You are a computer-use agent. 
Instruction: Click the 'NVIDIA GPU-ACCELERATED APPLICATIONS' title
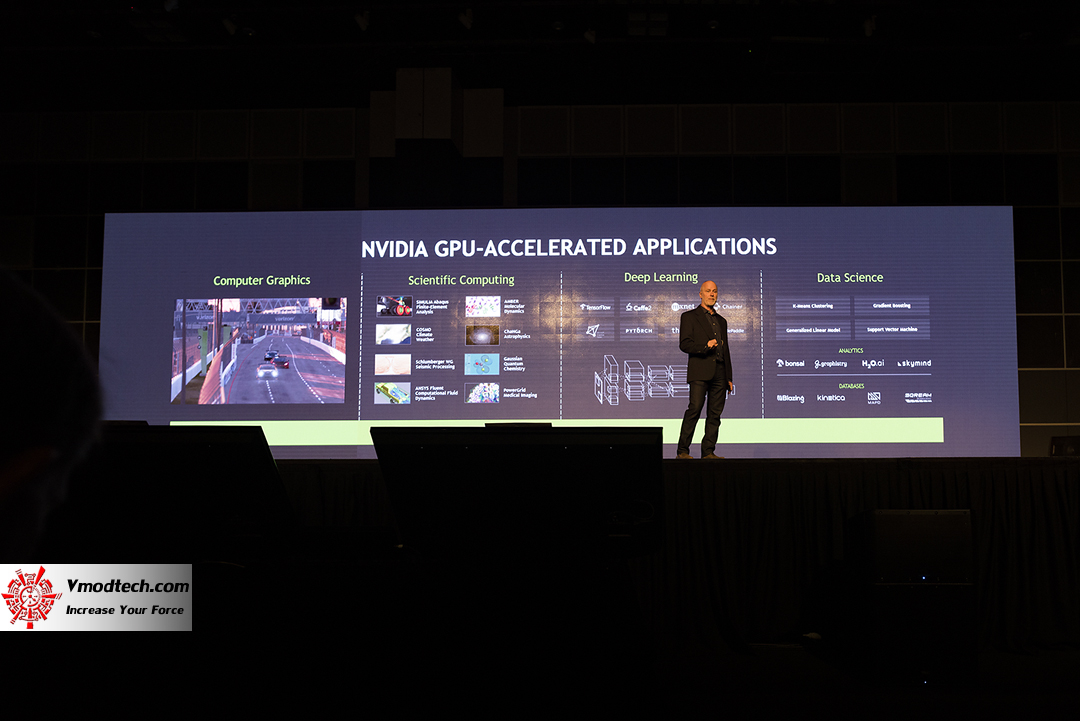[x=569, y=247]
